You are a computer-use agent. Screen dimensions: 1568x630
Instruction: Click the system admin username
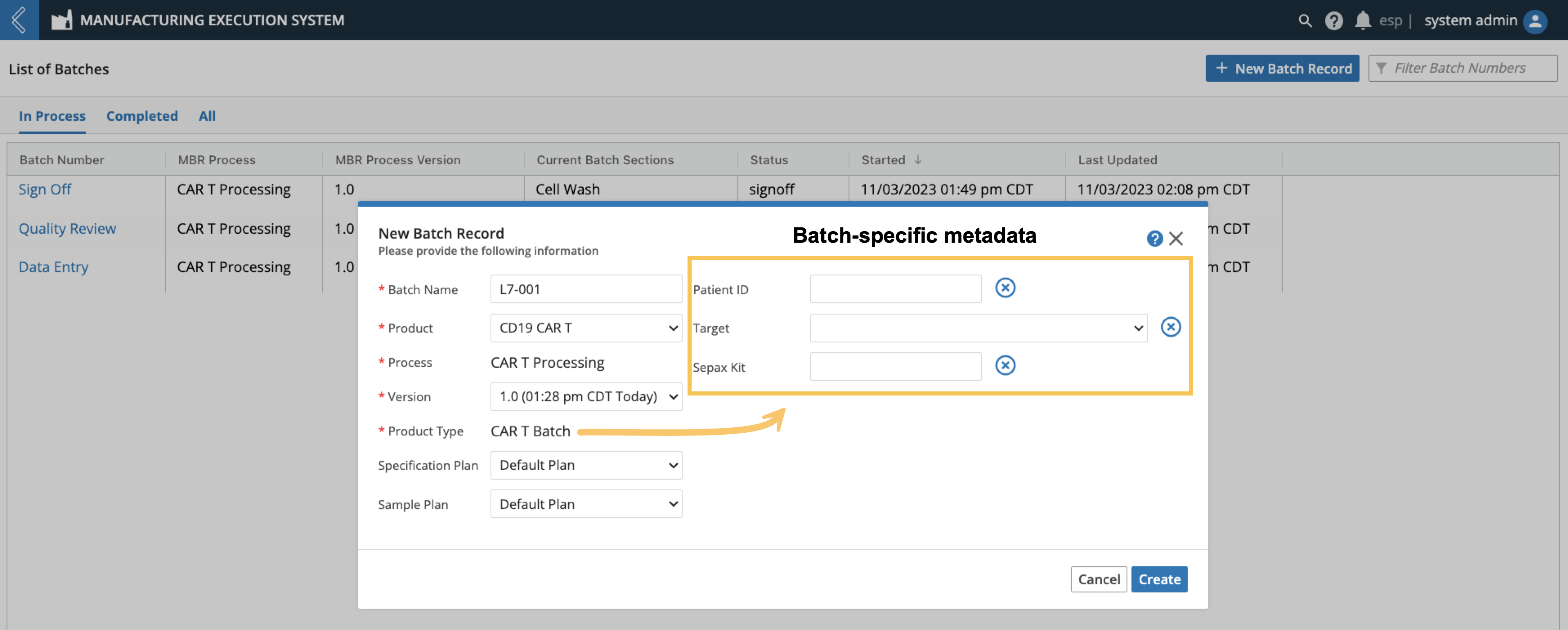(x=1470, y=21)
